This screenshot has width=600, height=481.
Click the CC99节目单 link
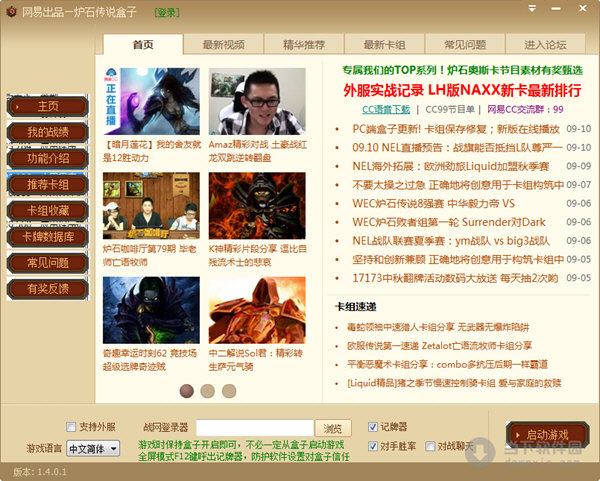tap(450, 109)
